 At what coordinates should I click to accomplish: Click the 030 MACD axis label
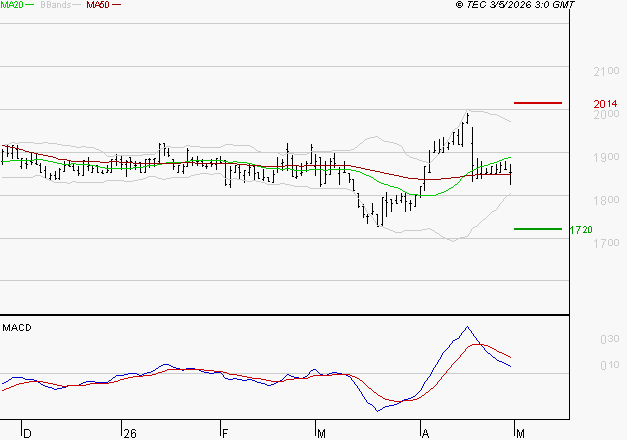point(609,339)
